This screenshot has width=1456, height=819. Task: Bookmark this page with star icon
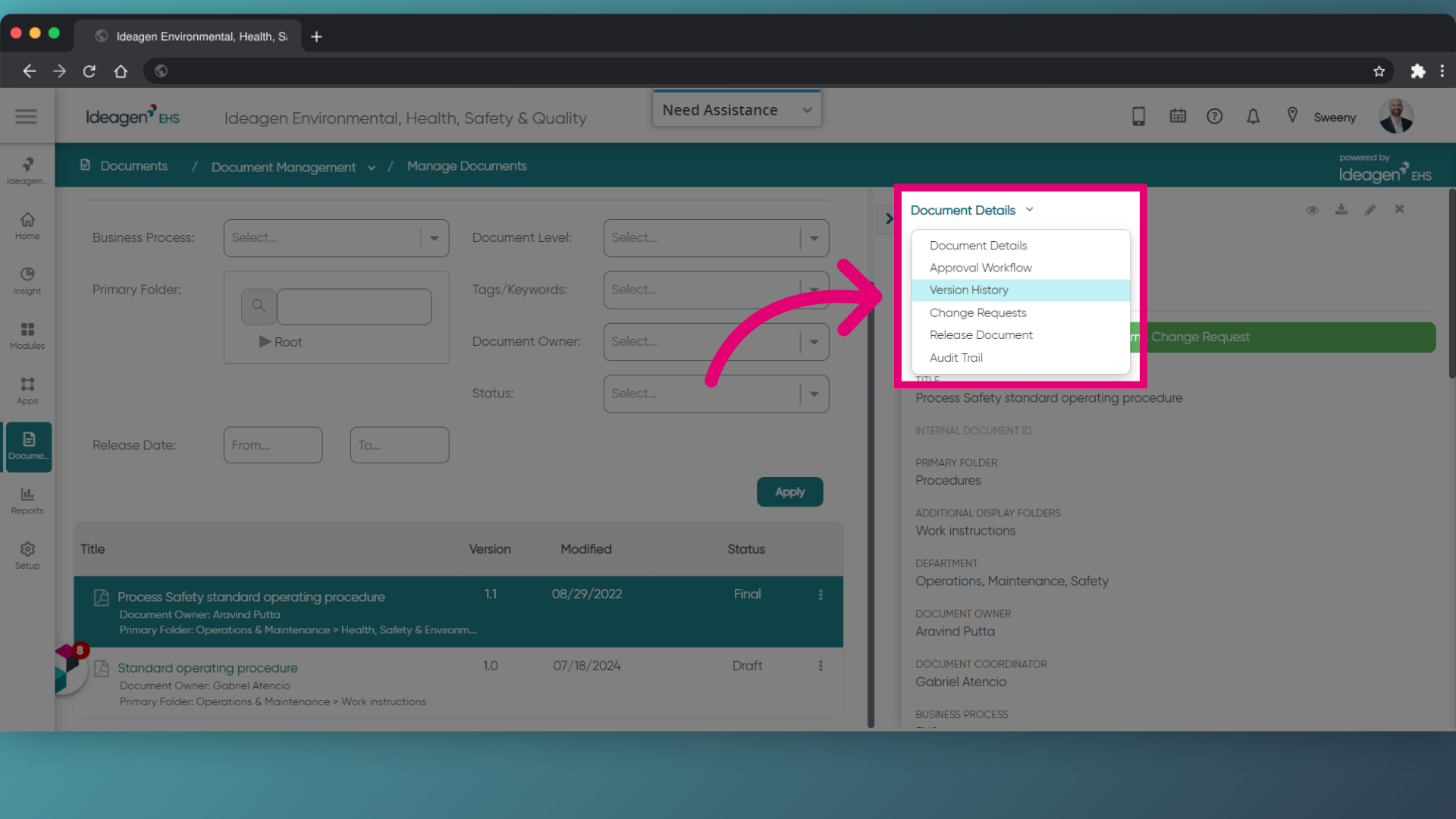point(1379,71)
